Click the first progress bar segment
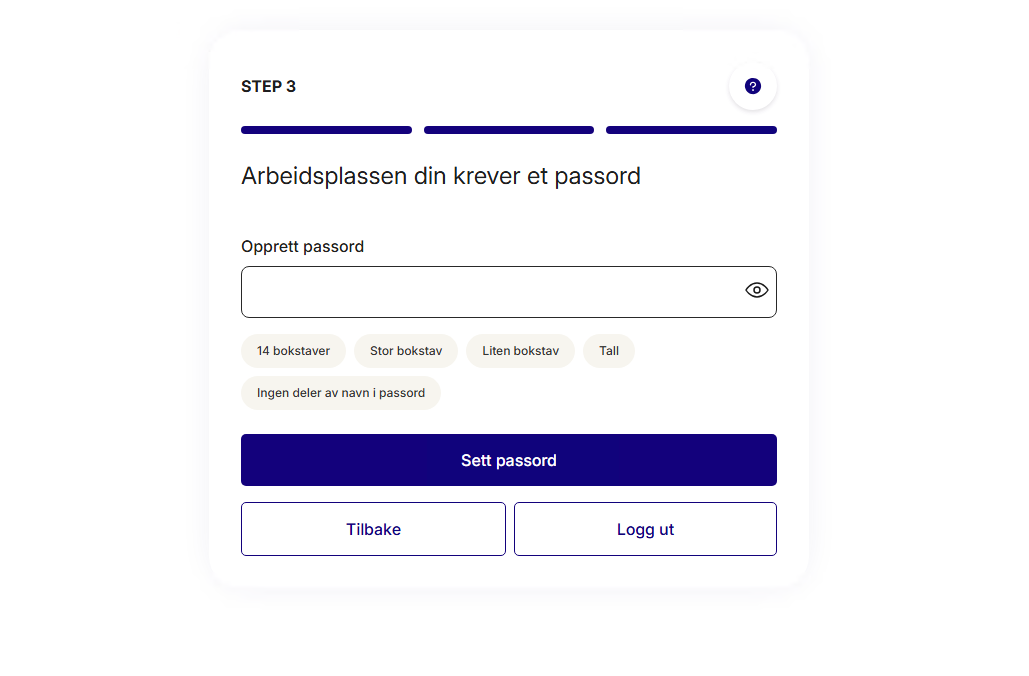 pos(326,130)
